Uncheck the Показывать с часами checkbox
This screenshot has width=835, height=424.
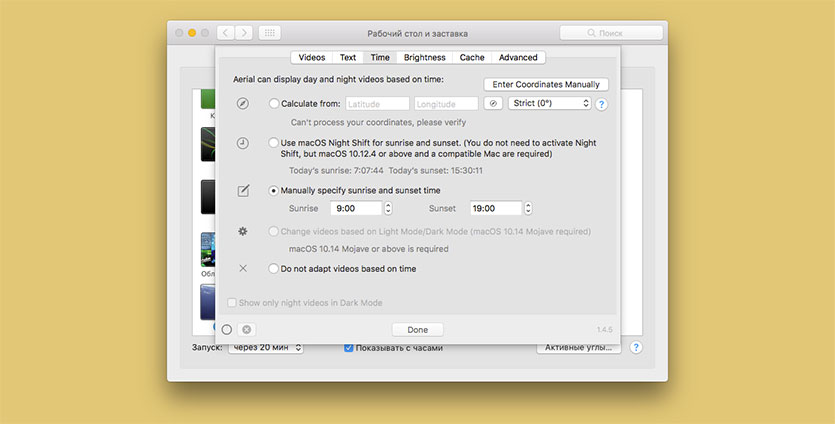click(349, 348)
